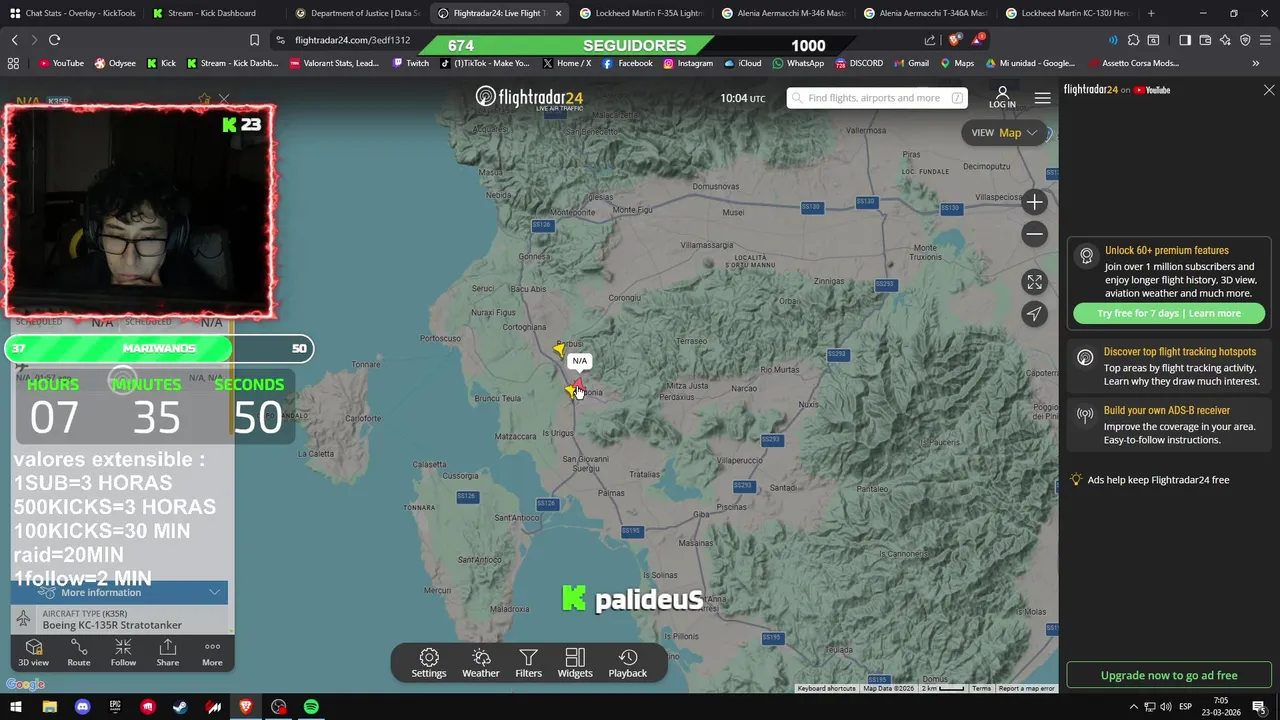
Task: Click the N/A aircraft label on map
Action: click(x=579, y=361)
